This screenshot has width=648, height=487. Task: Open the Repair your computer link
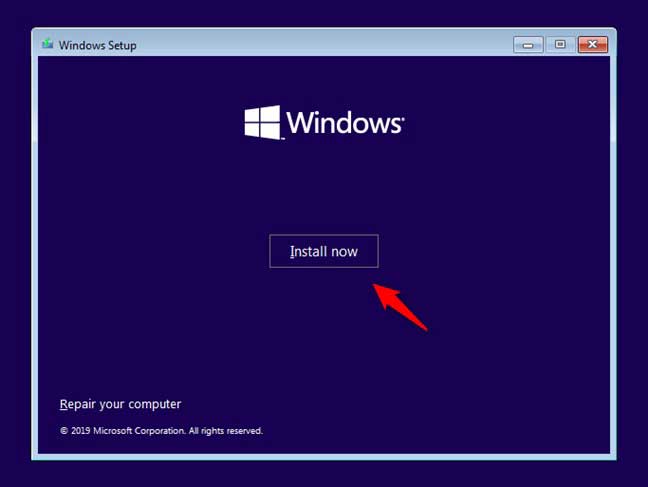pos(120,404)
